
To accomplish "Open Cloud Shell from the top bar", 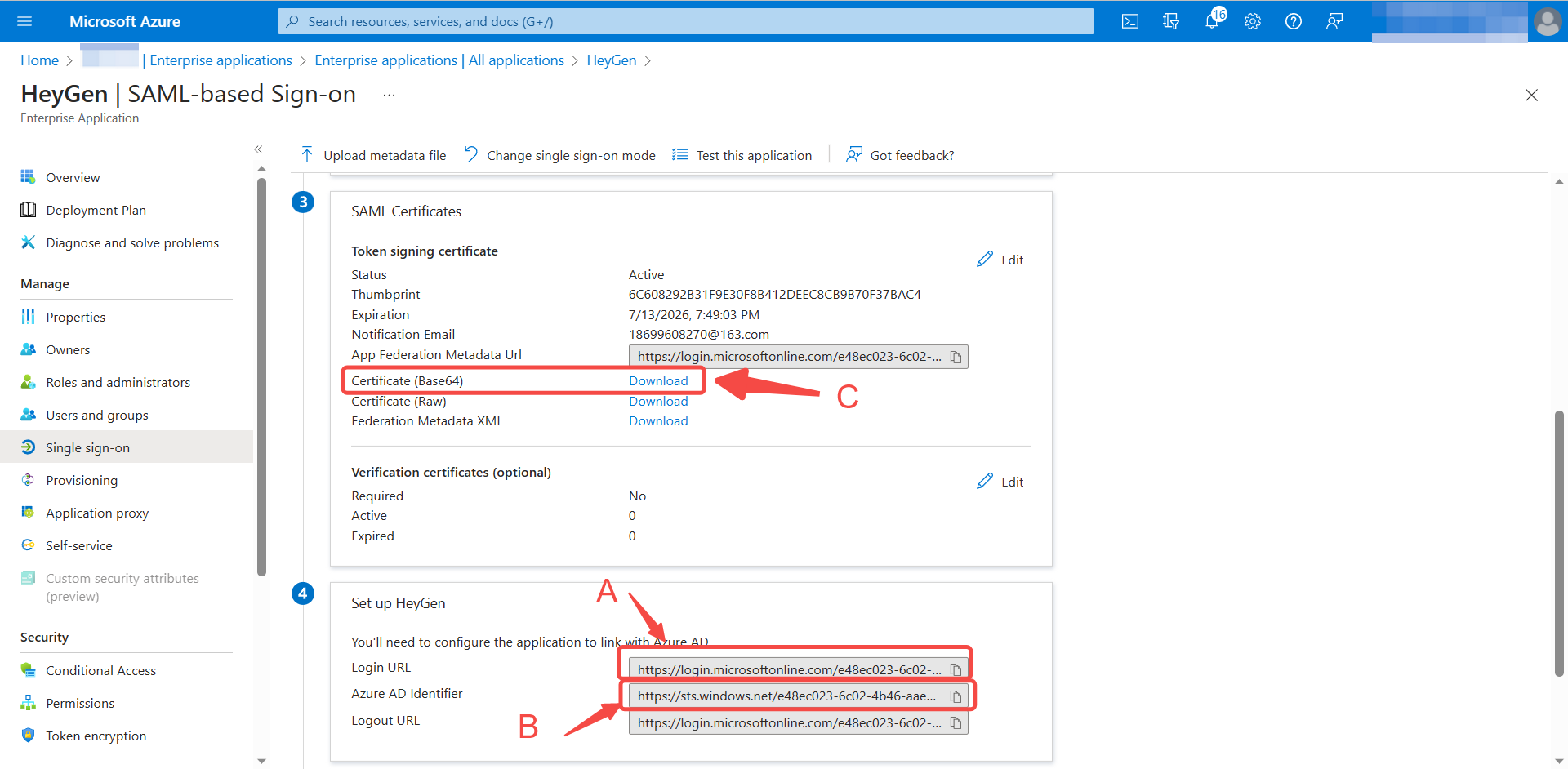I will 1130,21.
